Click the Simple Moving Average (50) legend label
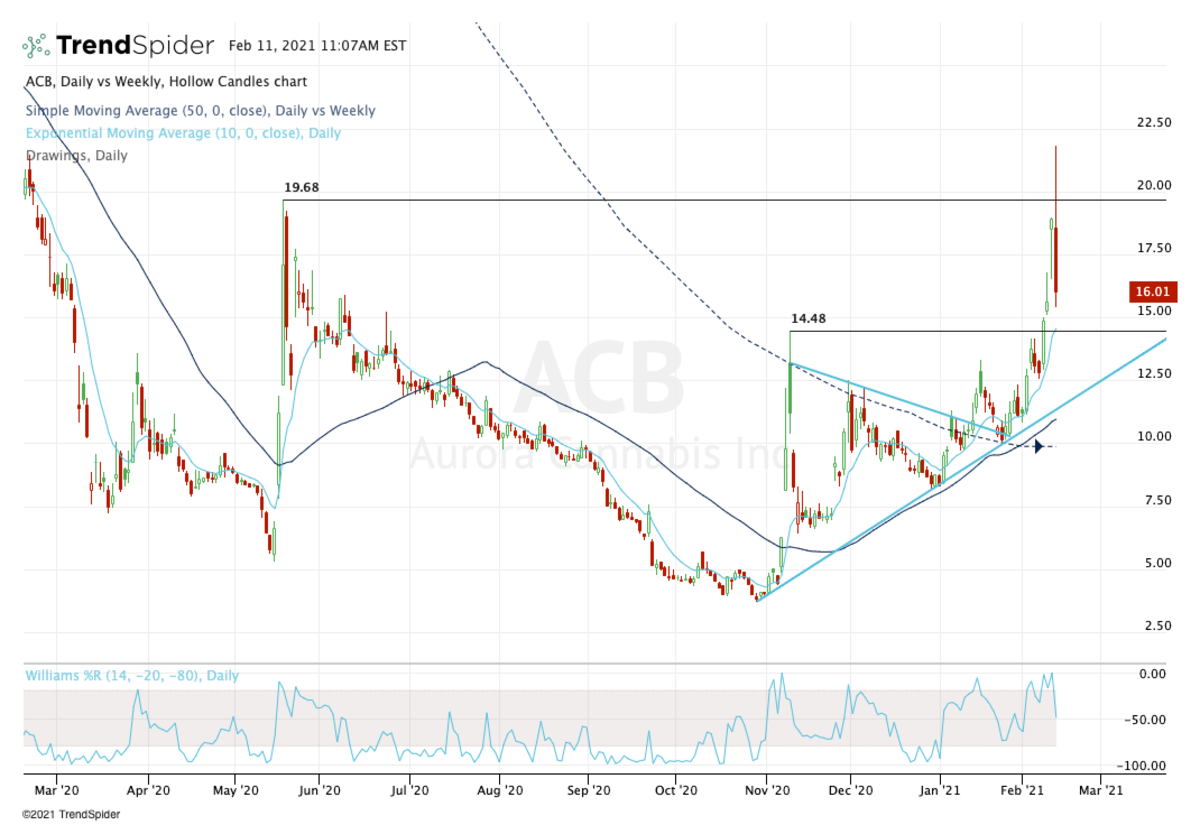The image size is (1200, 825). pos(199,111)
